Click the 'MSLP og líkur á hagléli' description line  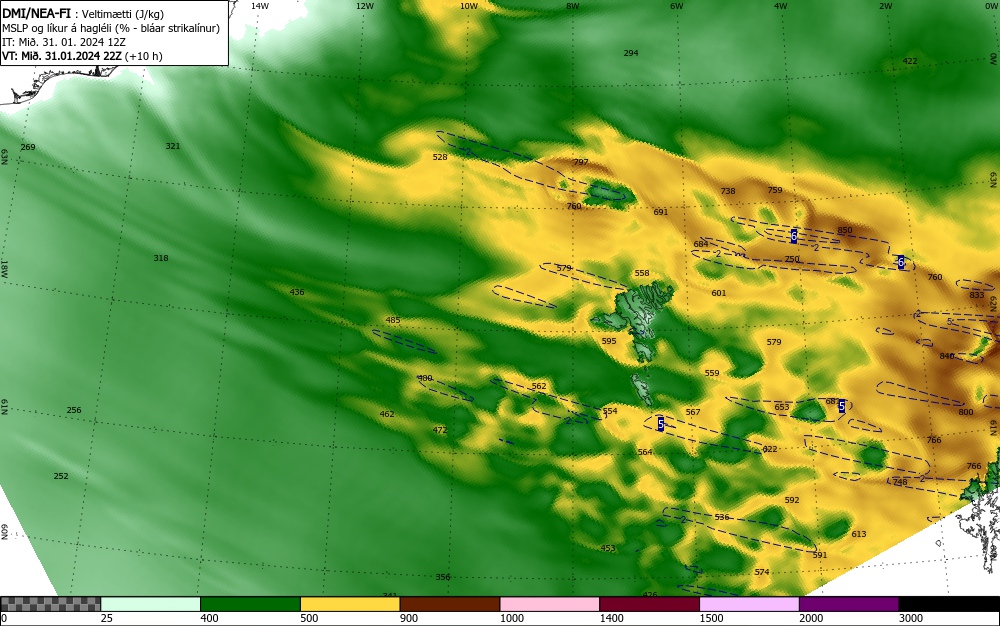click(111, 28)
